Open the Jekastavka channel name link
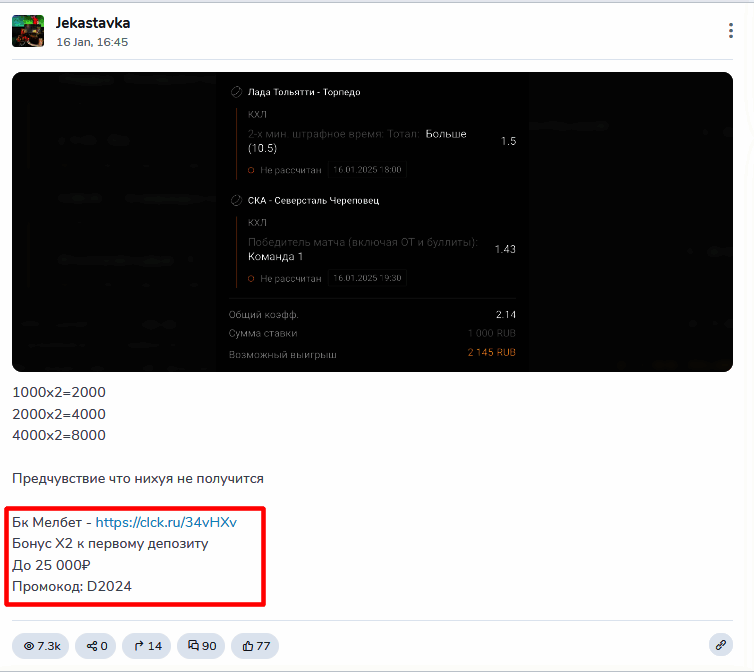This screenshot has width=754, height=672. [x=93, y=23]
